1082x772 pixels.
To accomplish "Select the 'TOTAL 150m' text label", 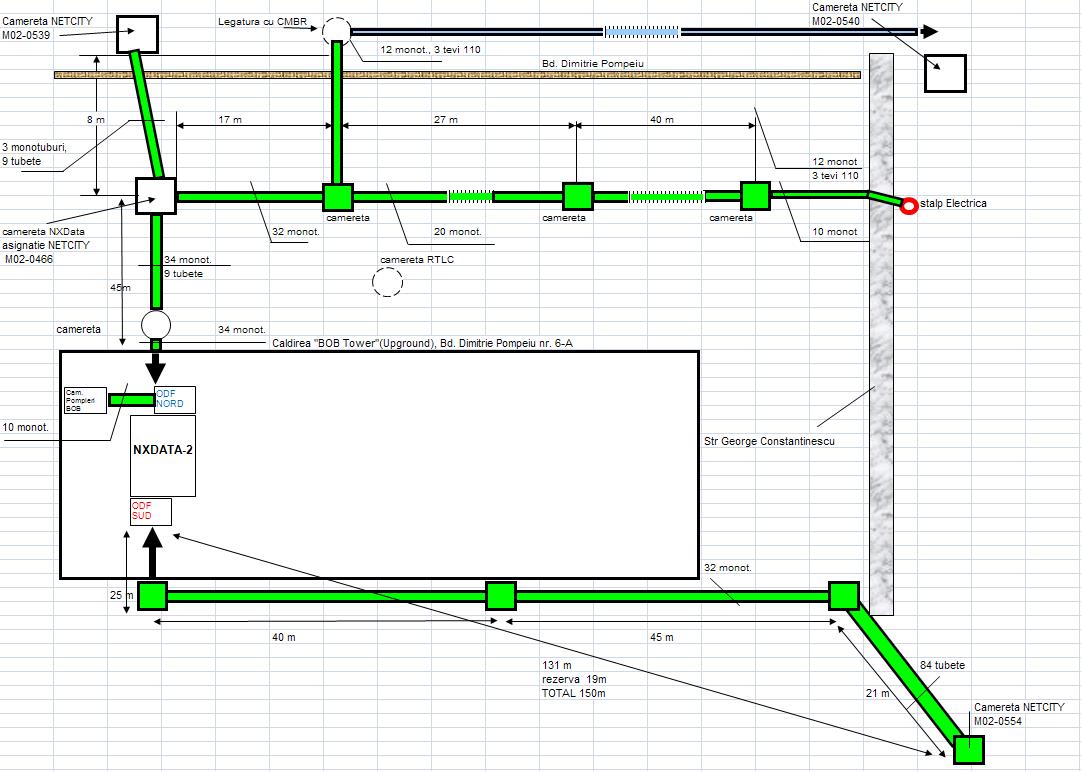I will tap(574, 693).
